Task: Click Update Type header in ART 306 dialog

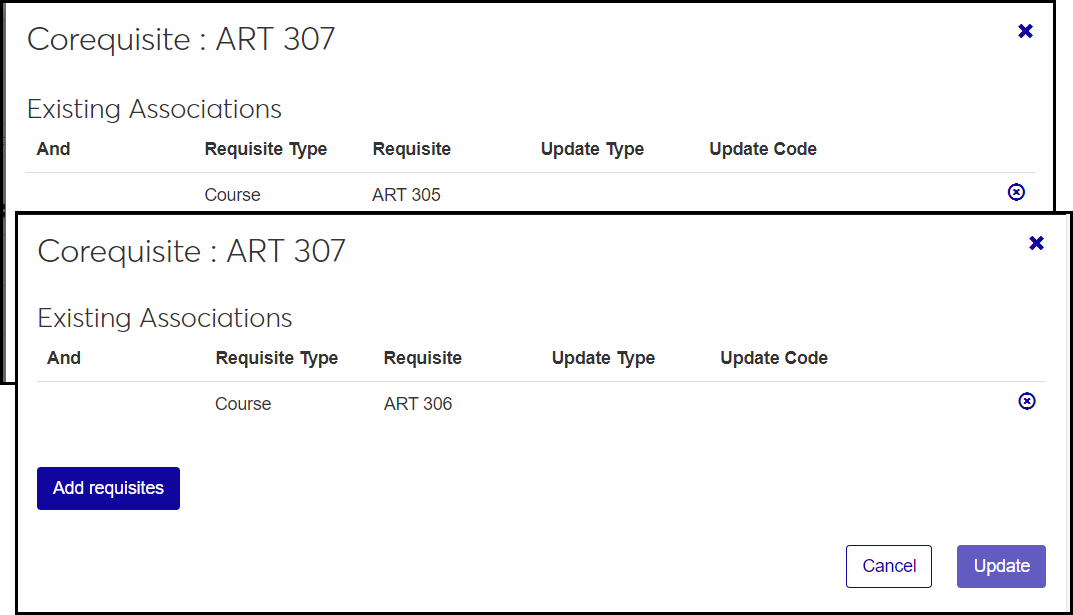Action: coord(603,358)
